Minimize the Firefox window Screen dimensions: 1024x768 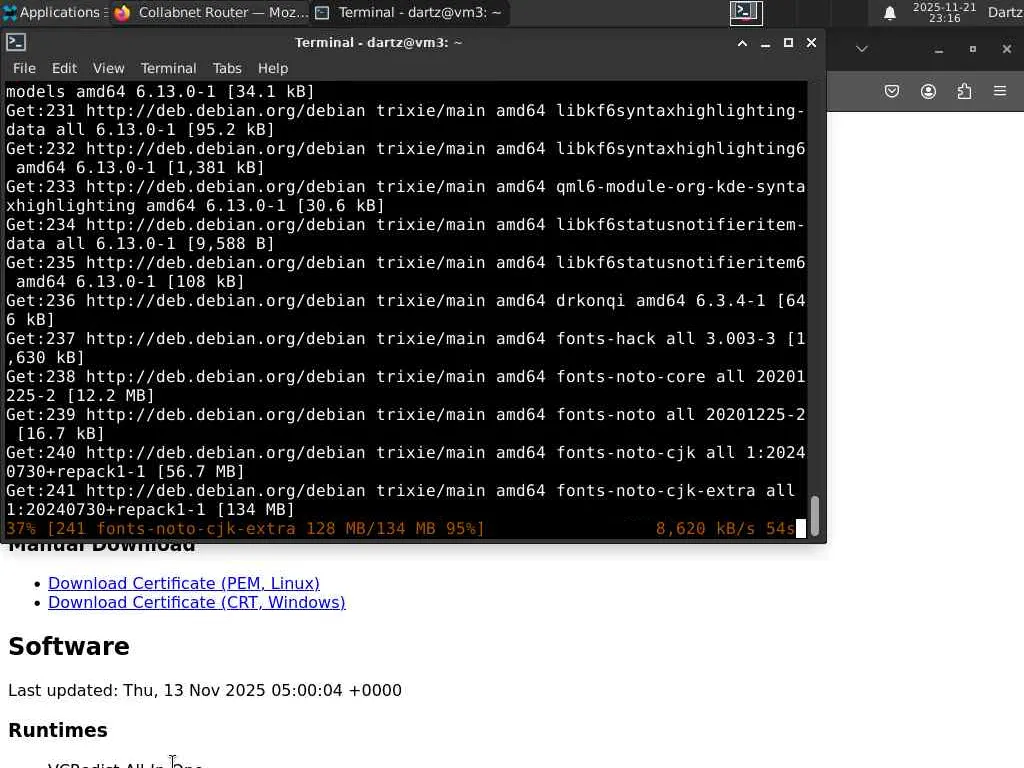(938, 50)
